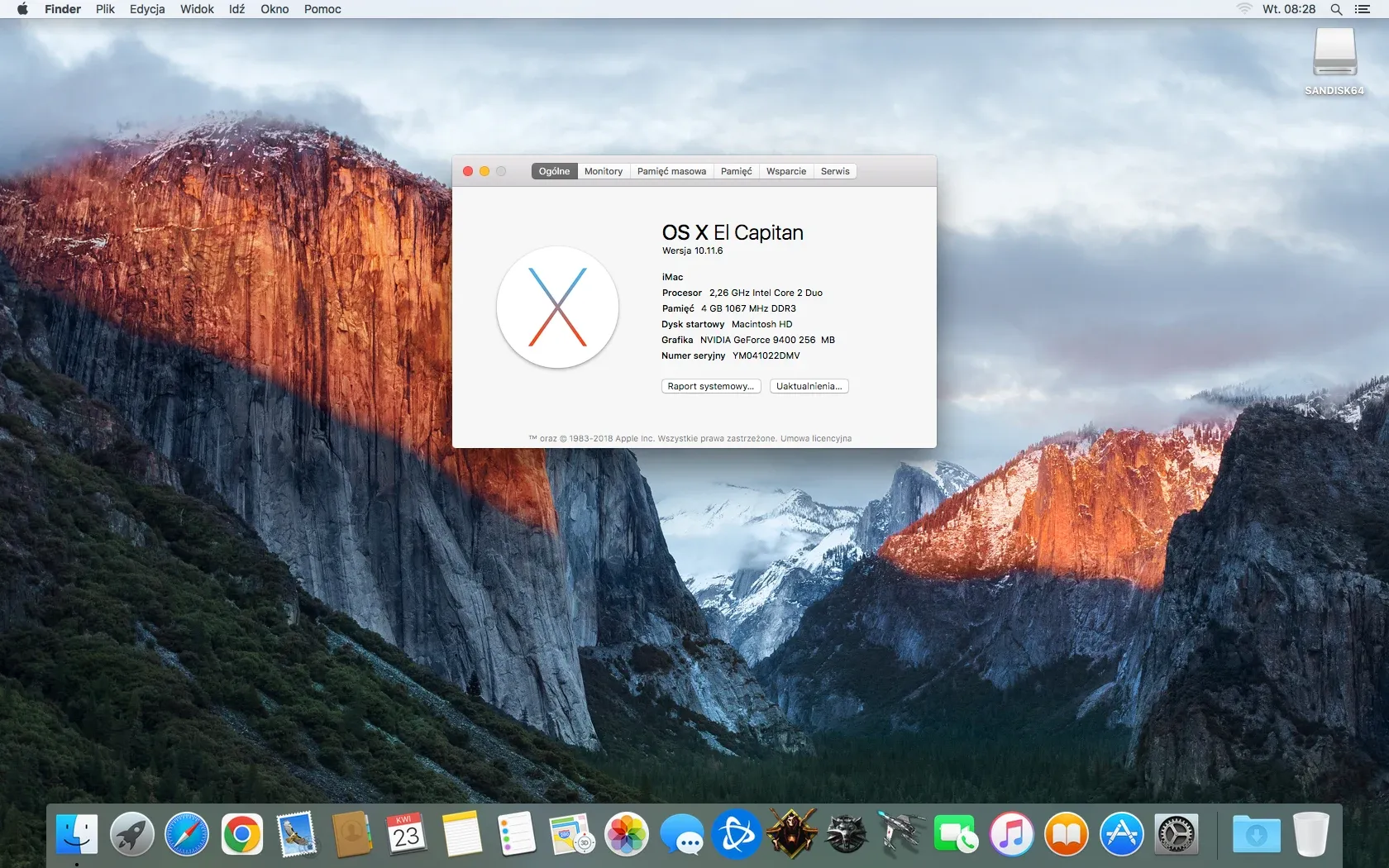This screenshot has height=868, width=1389.
Task: Click 4 GB 1067 MHz DDR3 text
Action: point(748,308)
